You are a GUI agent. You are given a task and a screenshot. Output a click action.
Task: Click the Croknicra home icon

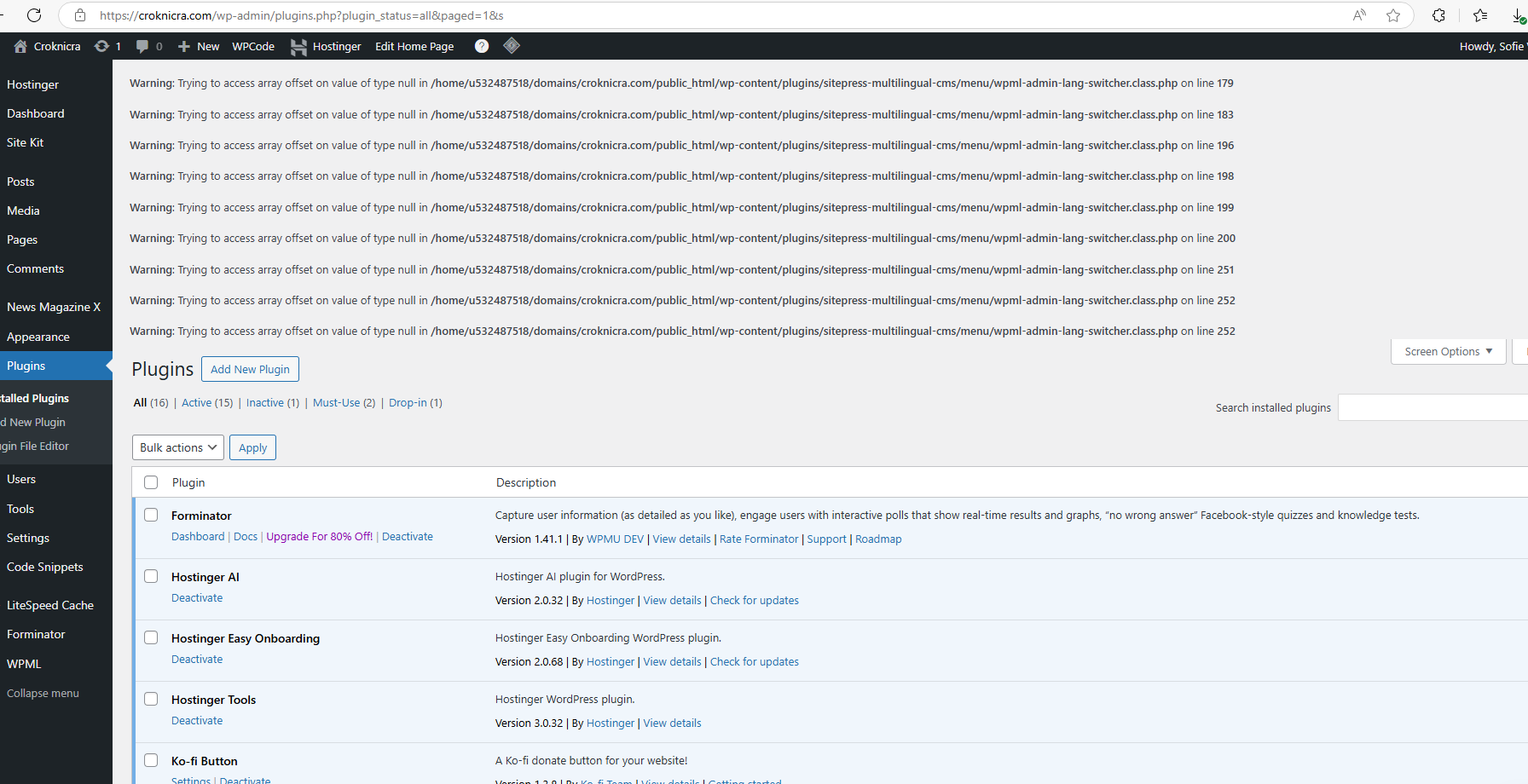(20, 46)
